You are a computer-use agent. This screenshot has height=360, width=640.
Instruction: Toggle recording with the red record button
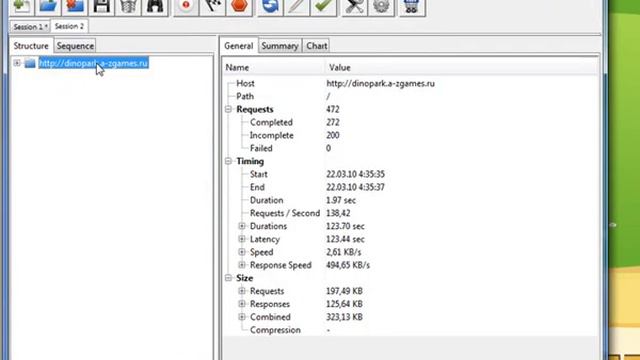(x=186, y=6)
